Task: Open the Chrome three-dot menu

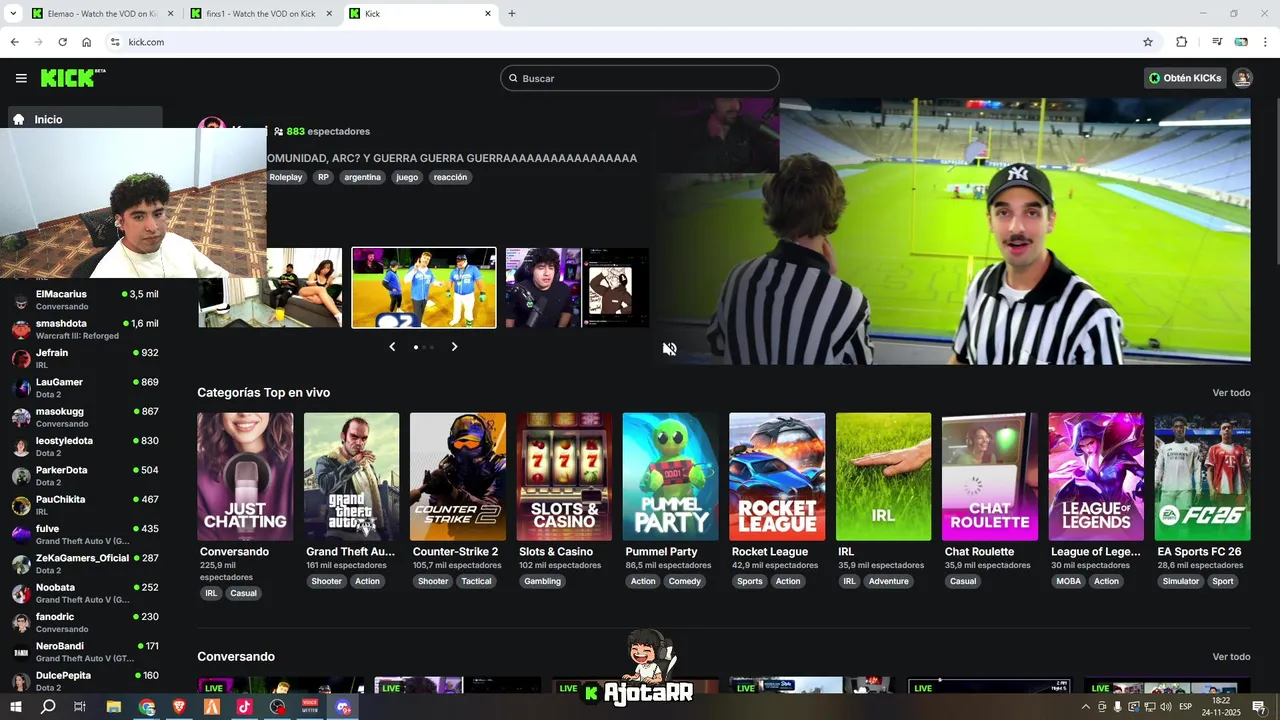Action: point(1266,42)
